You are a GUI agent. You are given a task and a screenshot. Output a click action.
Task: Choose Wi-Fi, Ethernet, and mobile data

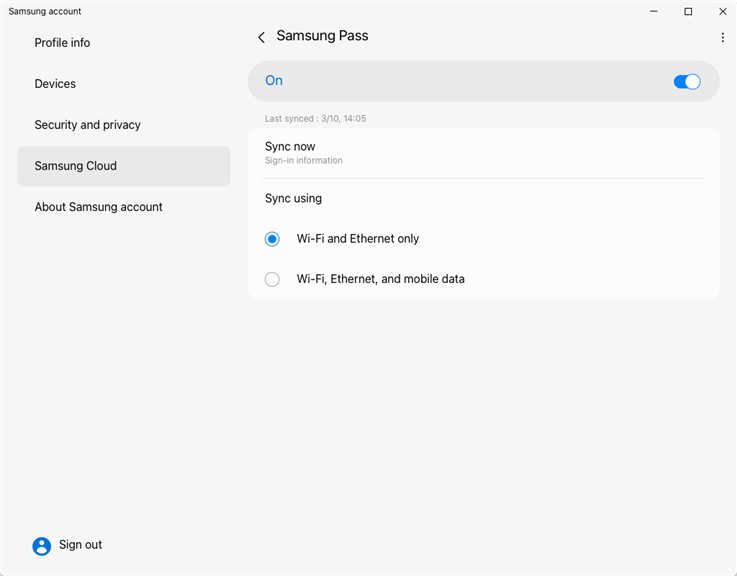point(272,280)
